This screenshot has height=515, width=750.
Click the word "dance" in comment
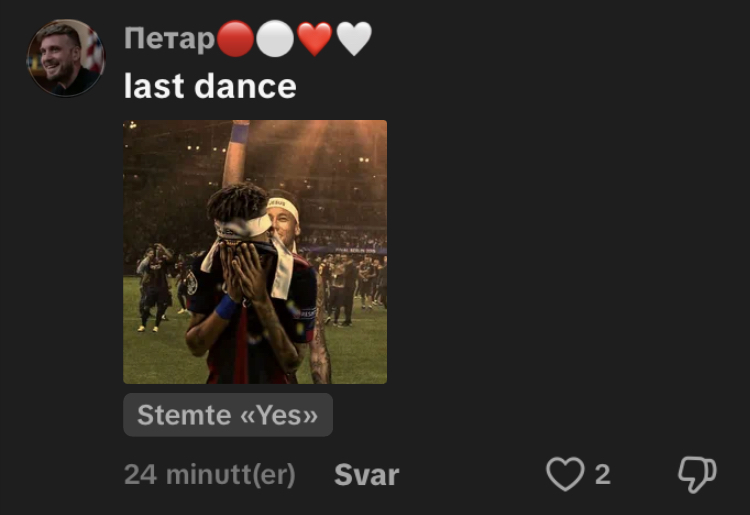tap(245, 86)
